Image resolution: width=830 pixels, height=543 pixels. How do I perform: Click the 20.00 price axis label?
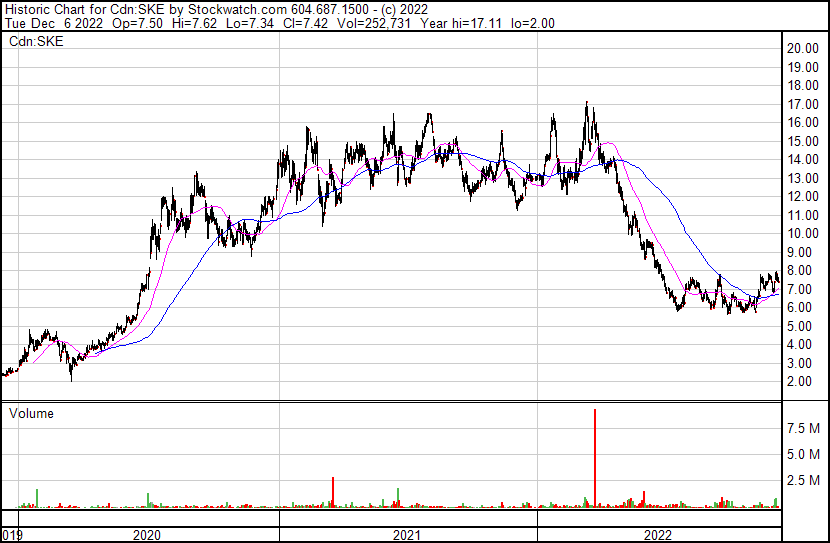tap(803, 48)
